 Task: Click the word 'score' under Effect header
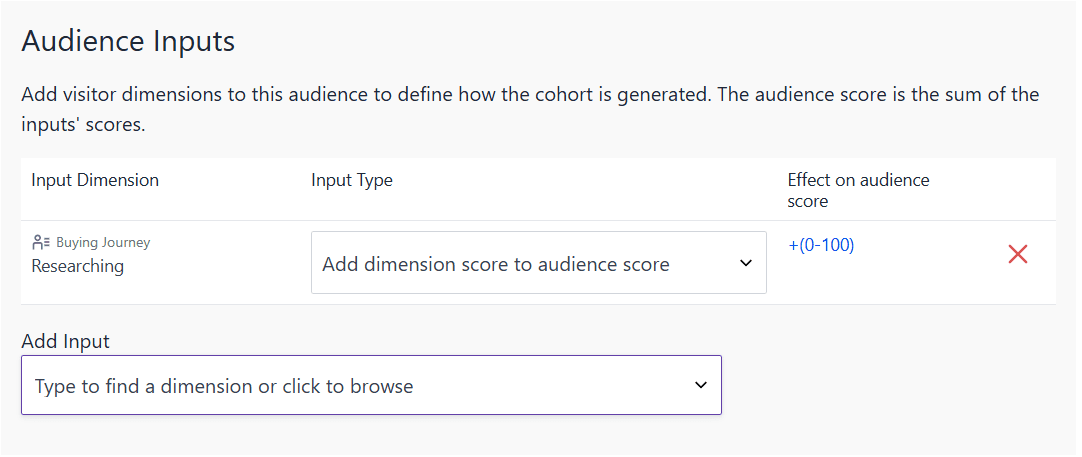coord(808,201)
